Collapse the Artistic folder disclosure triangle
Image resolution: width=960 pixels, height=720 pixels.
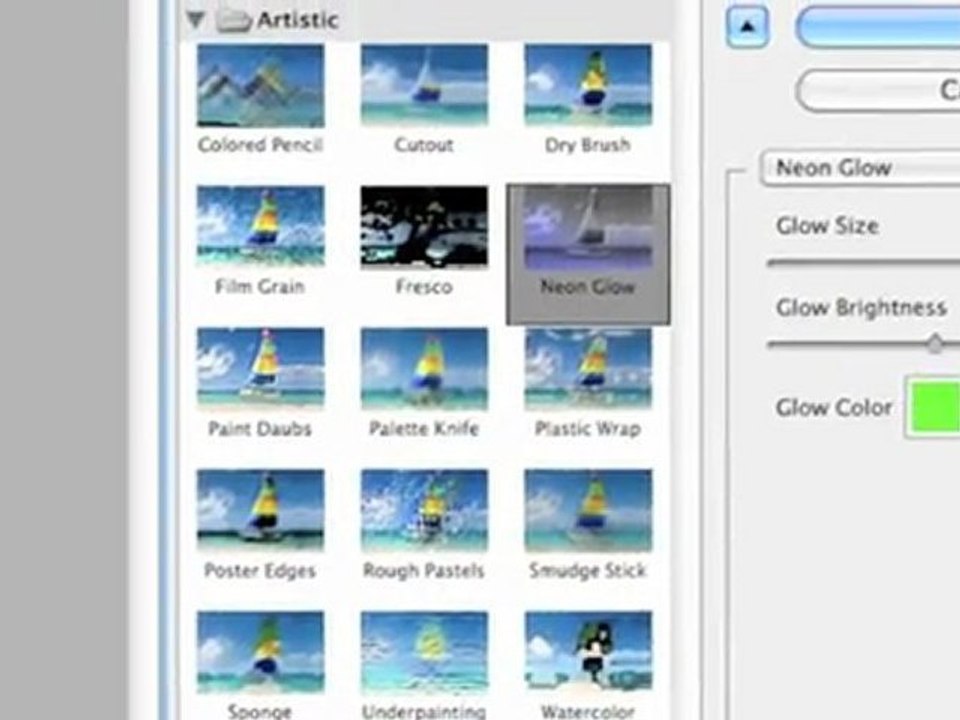(196, 20)
